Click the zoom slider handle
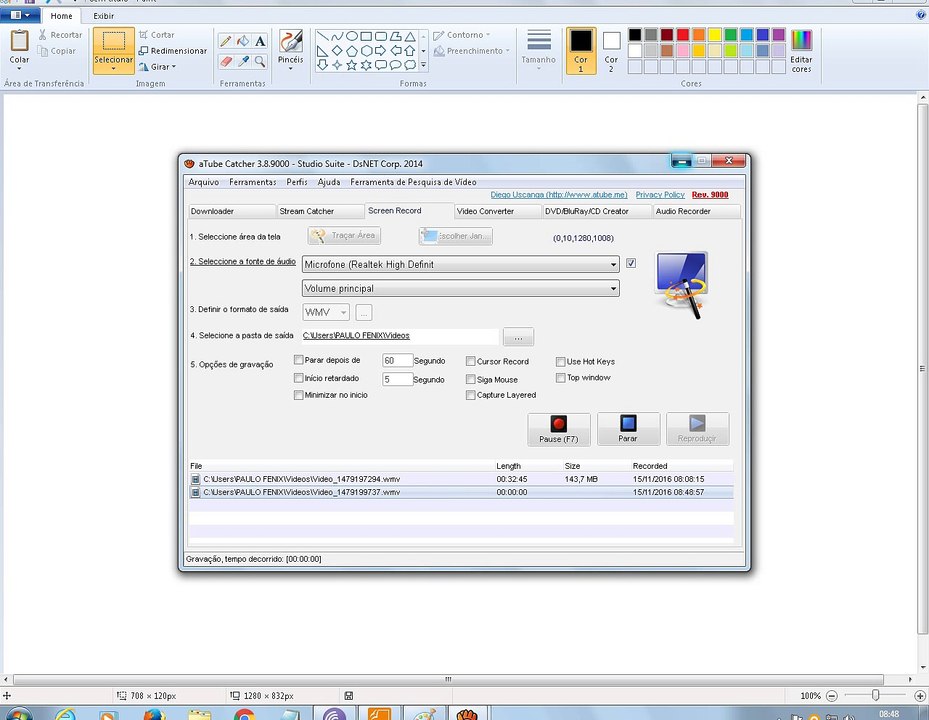The width and height of the screenshot is (929, 720). [x=876, y=696]
